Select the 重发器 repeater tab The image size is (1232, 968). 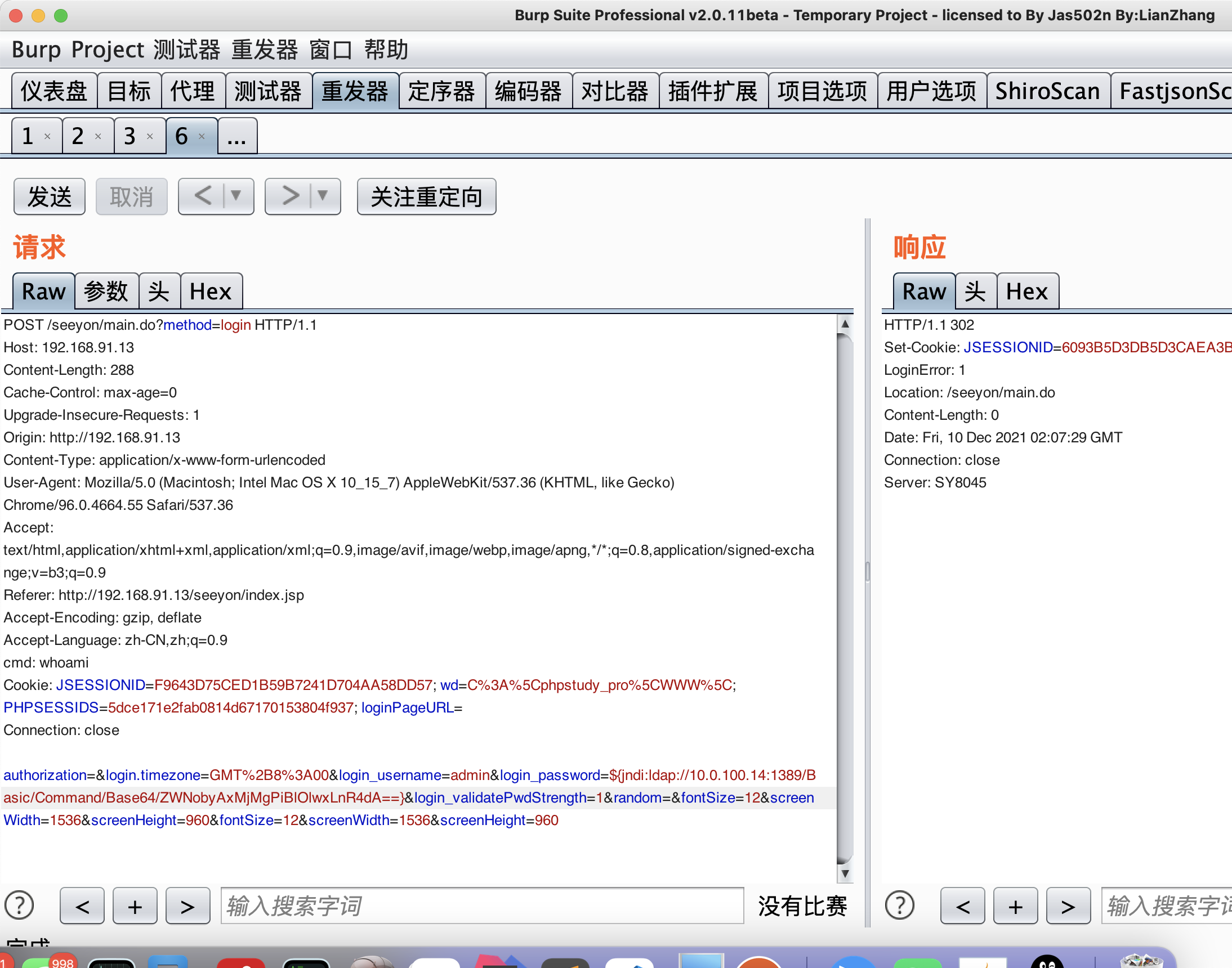(355, 91)
